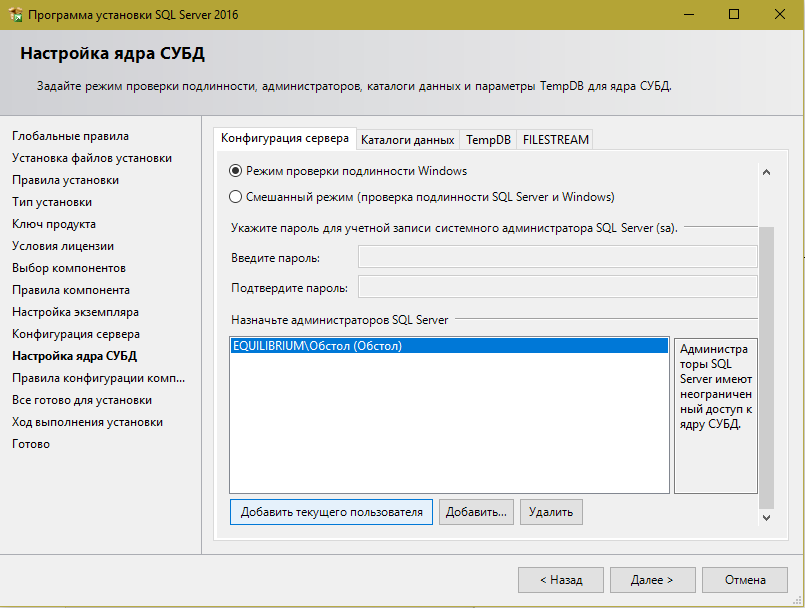Click the Все готово для установки step
This screenshot has width=805, height=608.
click(82, 400)
